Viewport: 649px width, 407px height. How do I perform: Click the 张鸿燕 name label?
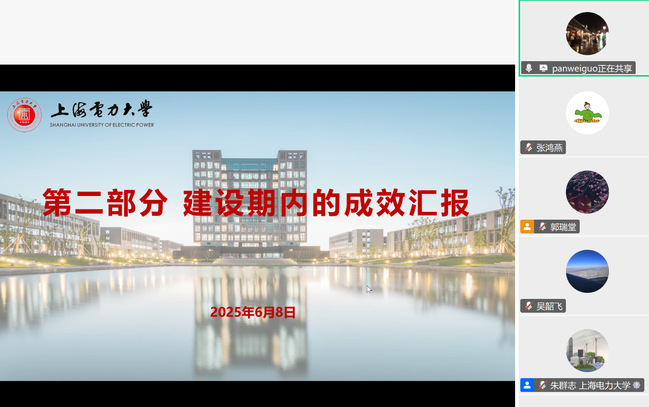coord(550,147)
